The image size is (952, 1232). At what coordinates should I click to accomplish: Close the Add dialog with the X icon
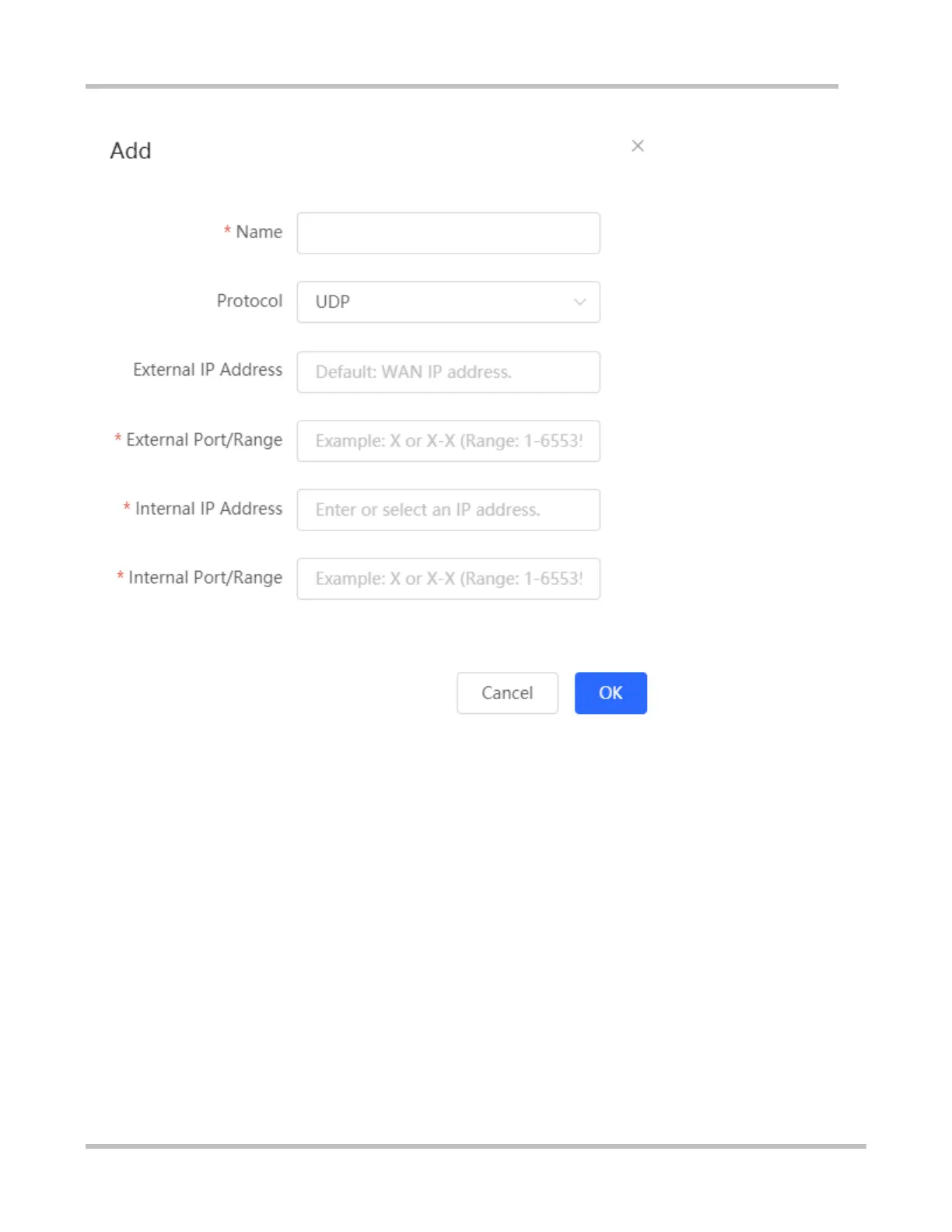coord(638,145)
